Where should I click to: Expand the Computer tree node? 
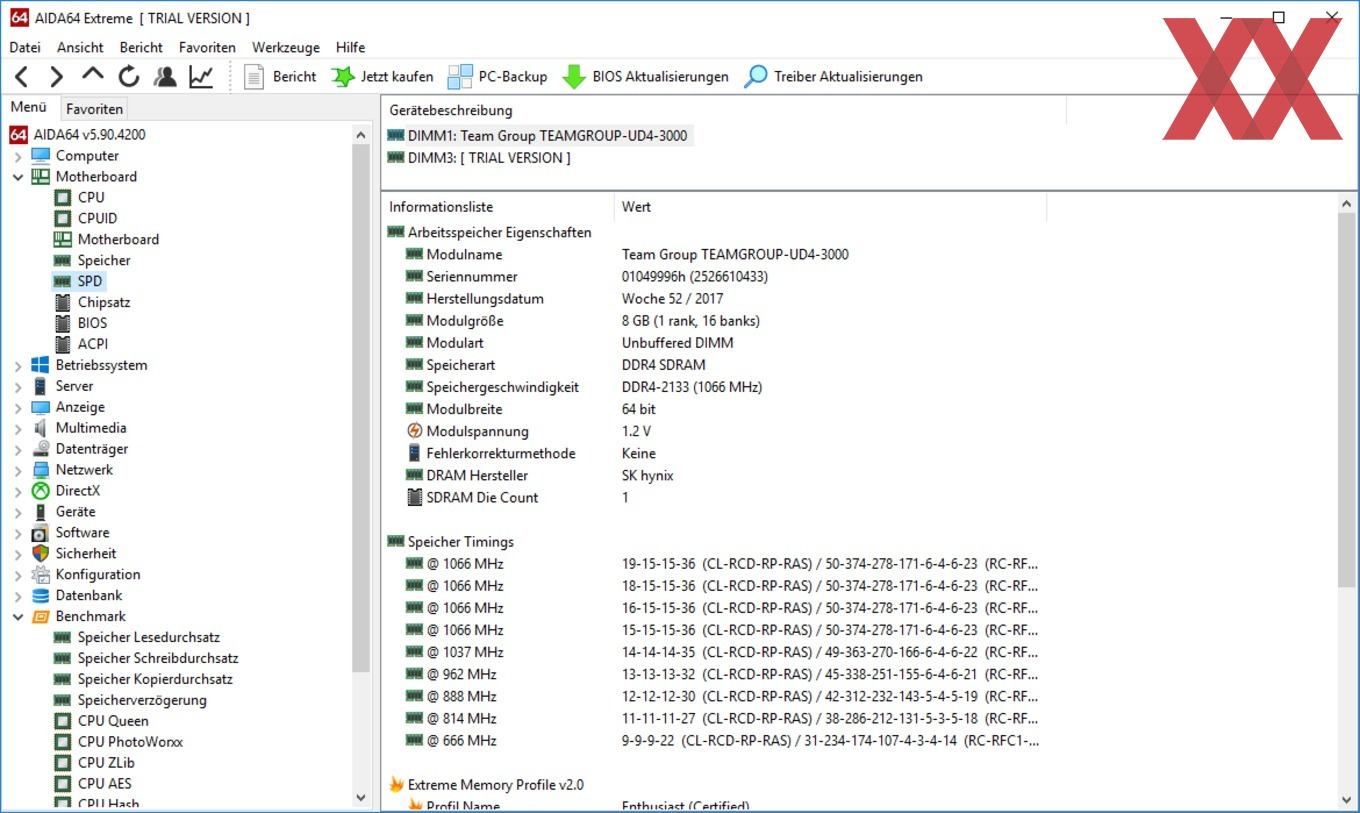tap(18, 156)
